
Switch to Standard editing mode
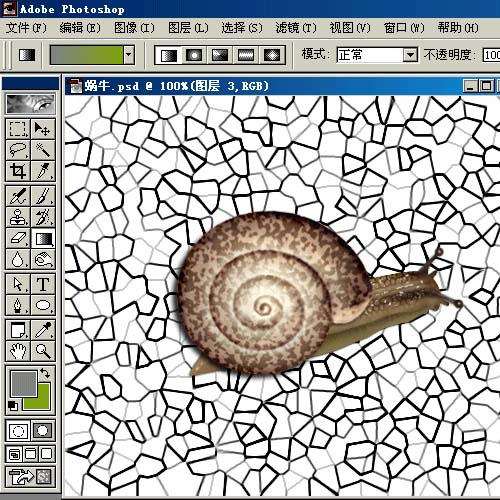[18, 430]
